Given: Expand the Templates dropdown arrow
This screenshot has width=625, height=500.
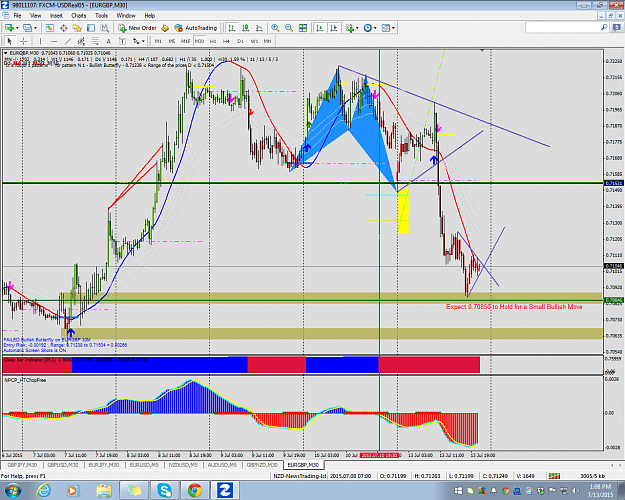Looking at the screenshot, I should click(x=393, y=28).
